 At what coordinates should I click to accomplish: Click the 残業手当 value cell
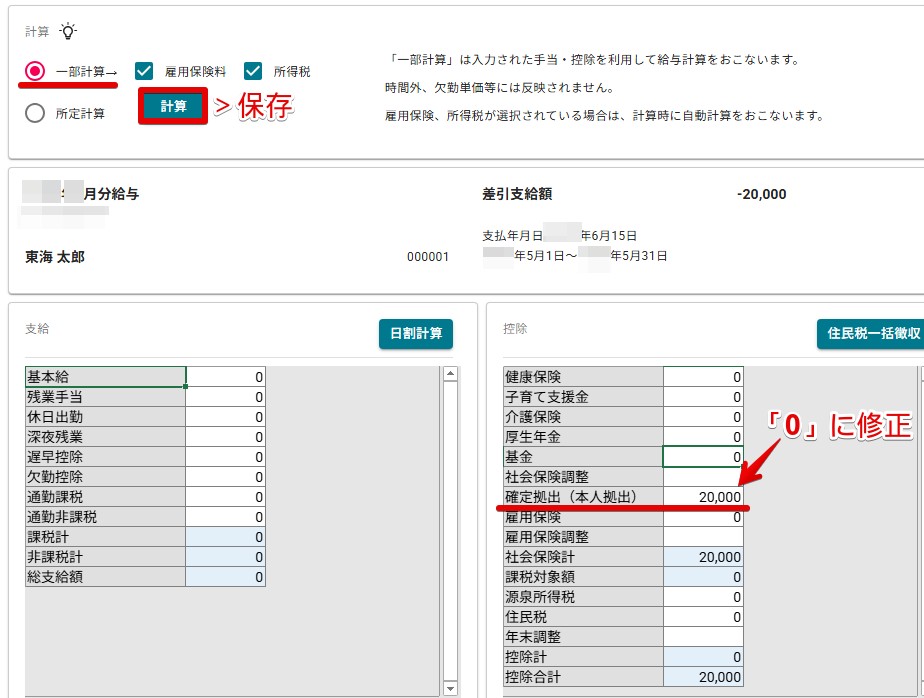click(x=226, y=397)
